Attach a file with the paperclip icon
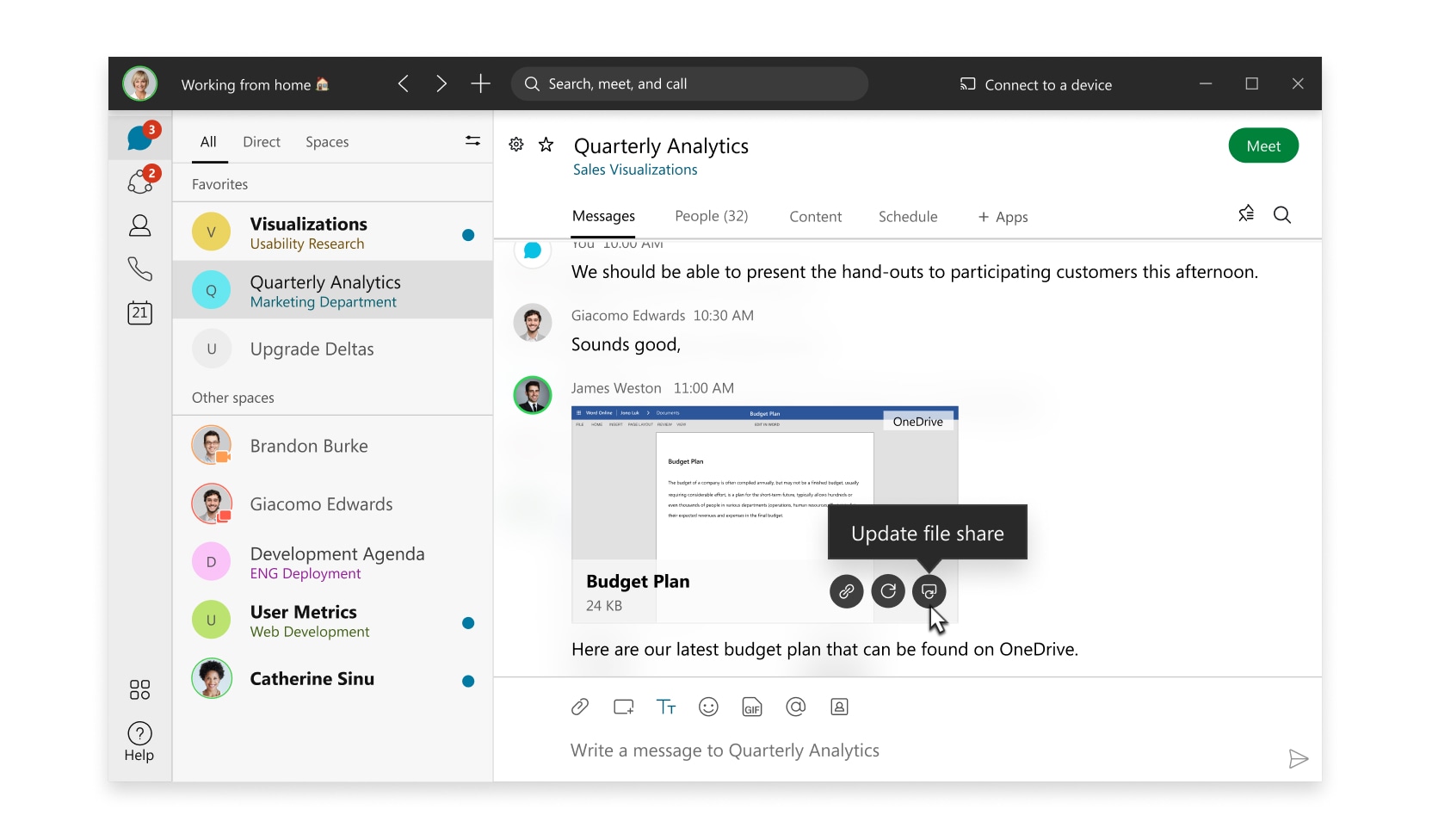 point(580,707)
